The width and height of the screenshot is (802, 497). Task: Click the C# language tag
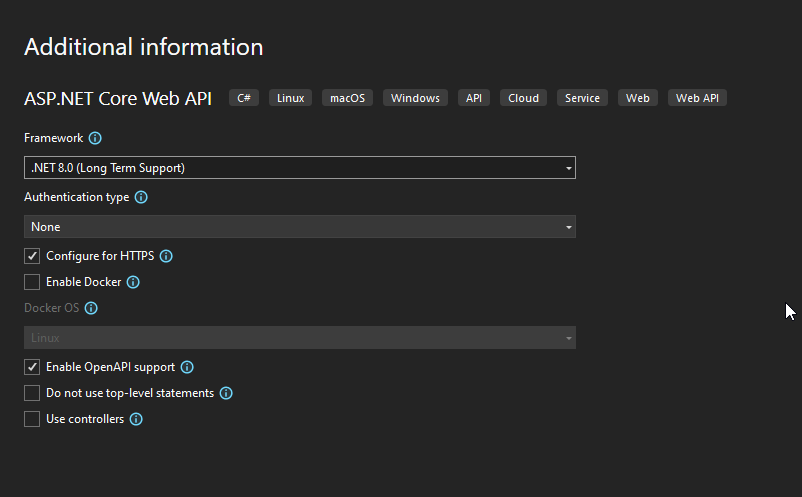[x=244, y=98]
